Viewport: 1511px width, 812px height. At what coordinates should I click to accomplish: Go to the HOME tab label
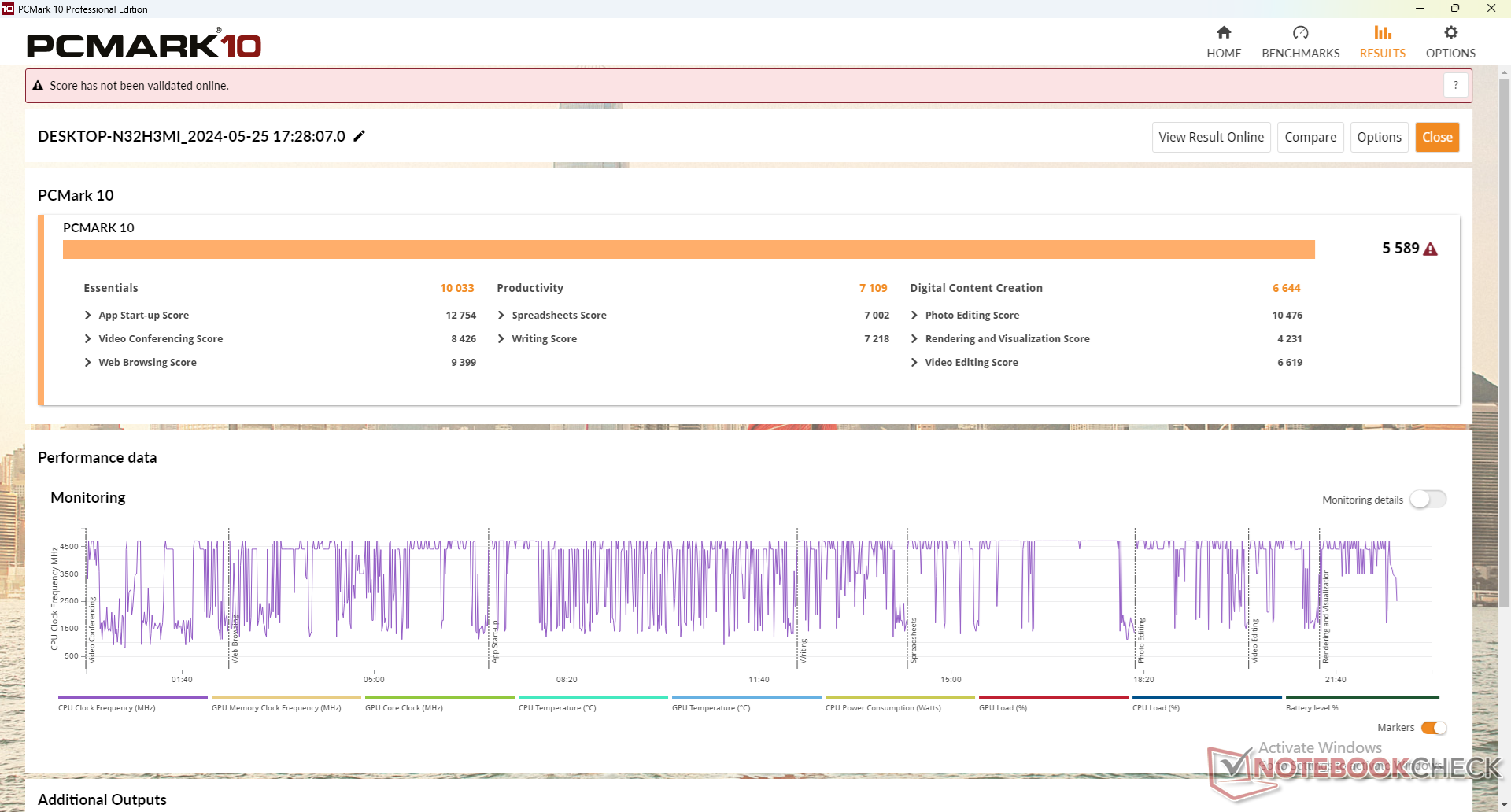click(x=1224, y=54)
